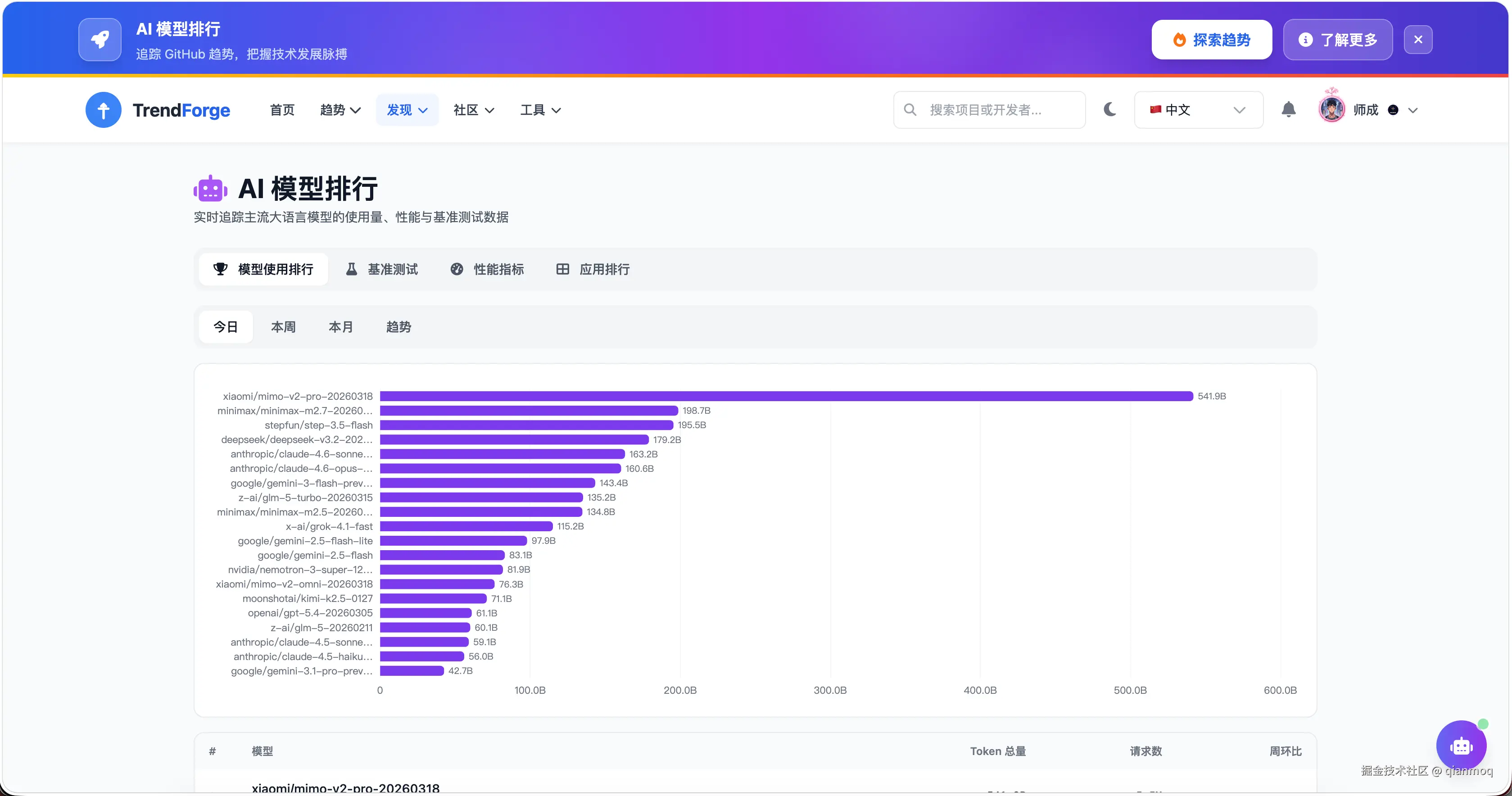Select the 今日 time filter
This screenshot has height=796, width=1512.
click(226, 326)
